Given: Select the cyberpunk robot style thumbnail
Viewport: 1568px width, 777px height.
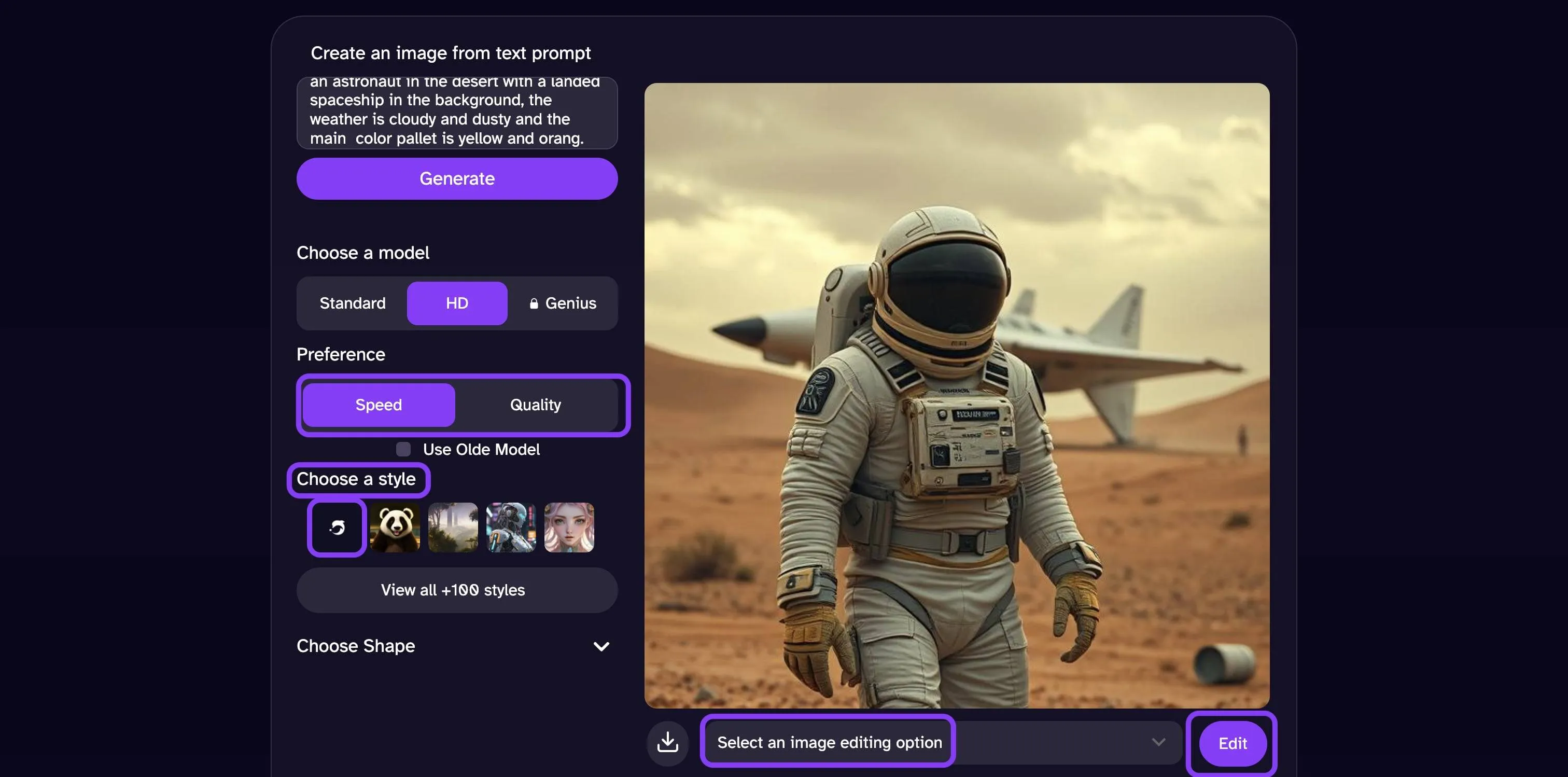Looking at the screenshot, I should (x=511, y=528).
